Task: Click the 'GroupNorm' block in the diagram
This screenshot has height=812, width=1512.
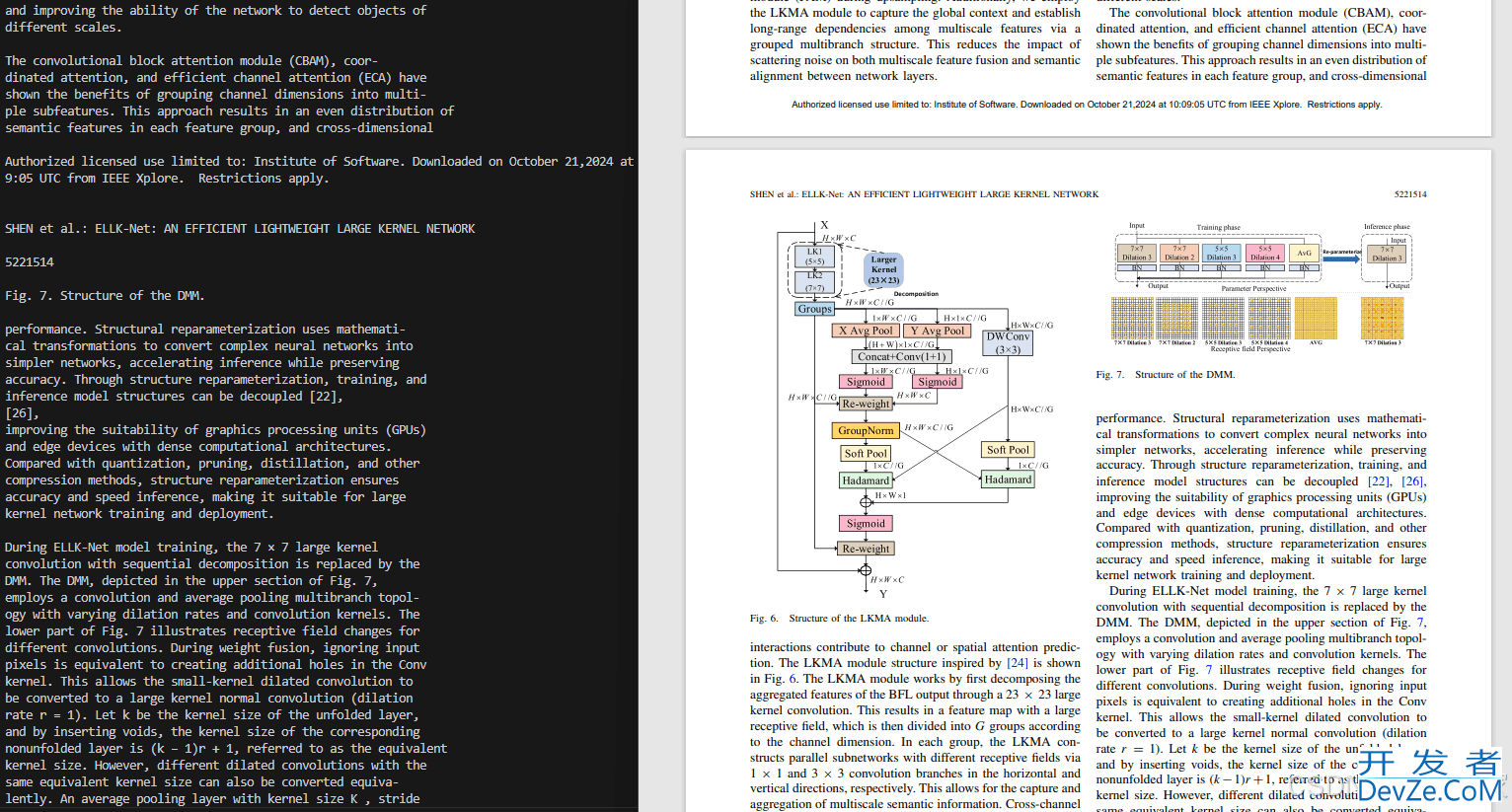Action: click(x=866, y=430)
